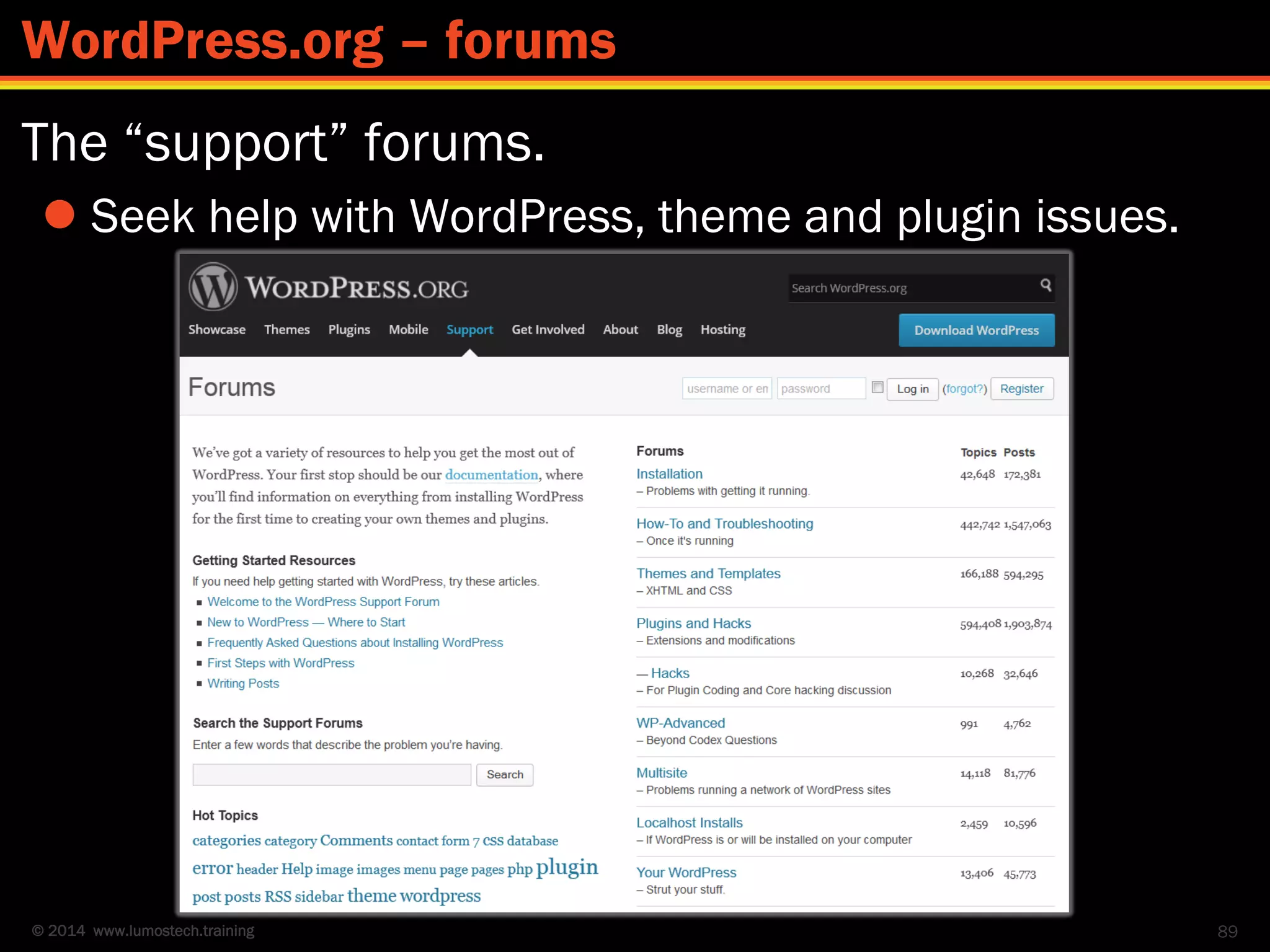This screenshot has width=1270, height=952.
Task: Focus the password input field
Action: [821, 389]
